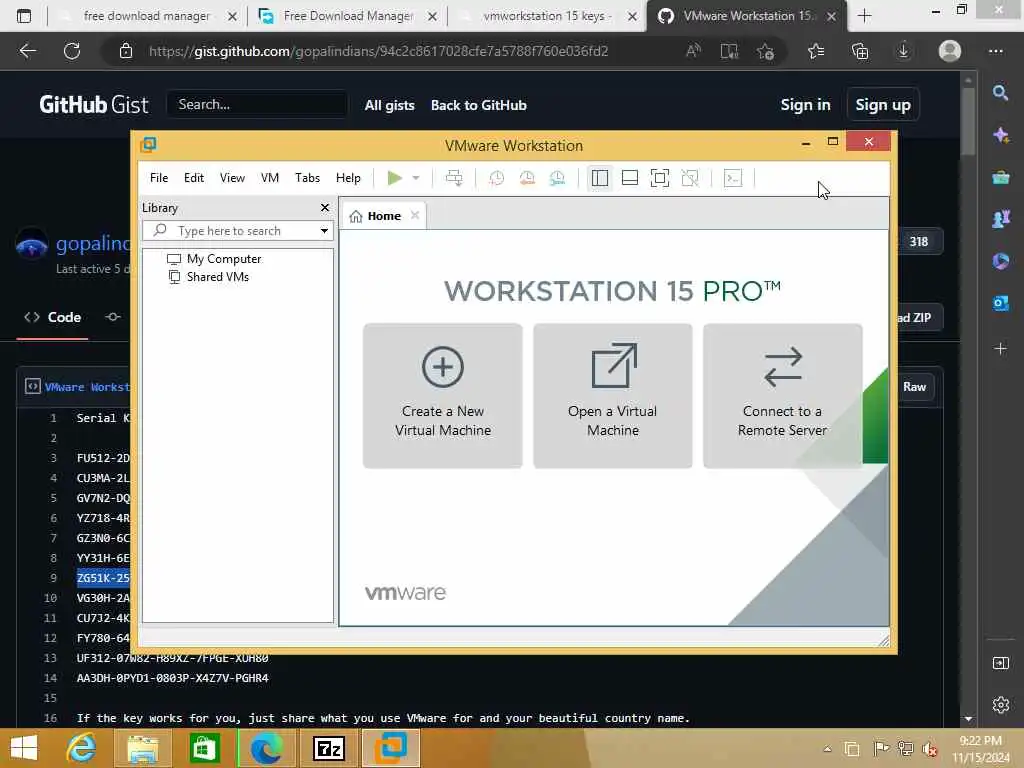Open browser Downloads icon
1024x768 pixels.
[x=904, y=51]
